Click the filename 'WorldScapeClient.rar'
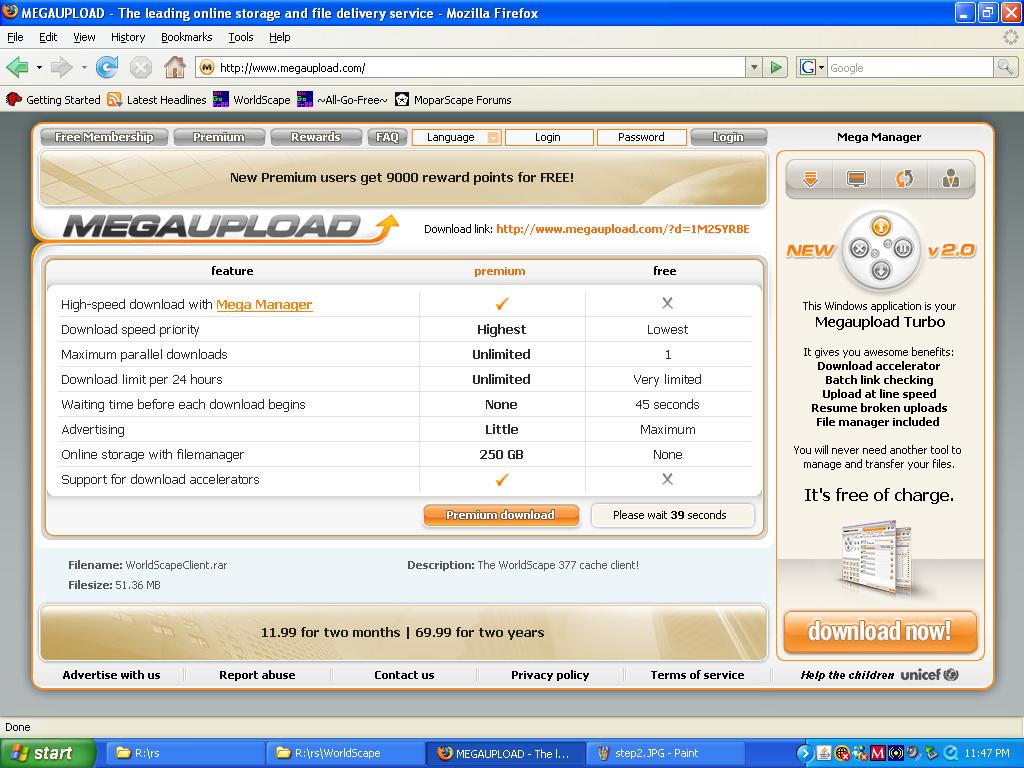1024x768 pixels. [176, 565]
